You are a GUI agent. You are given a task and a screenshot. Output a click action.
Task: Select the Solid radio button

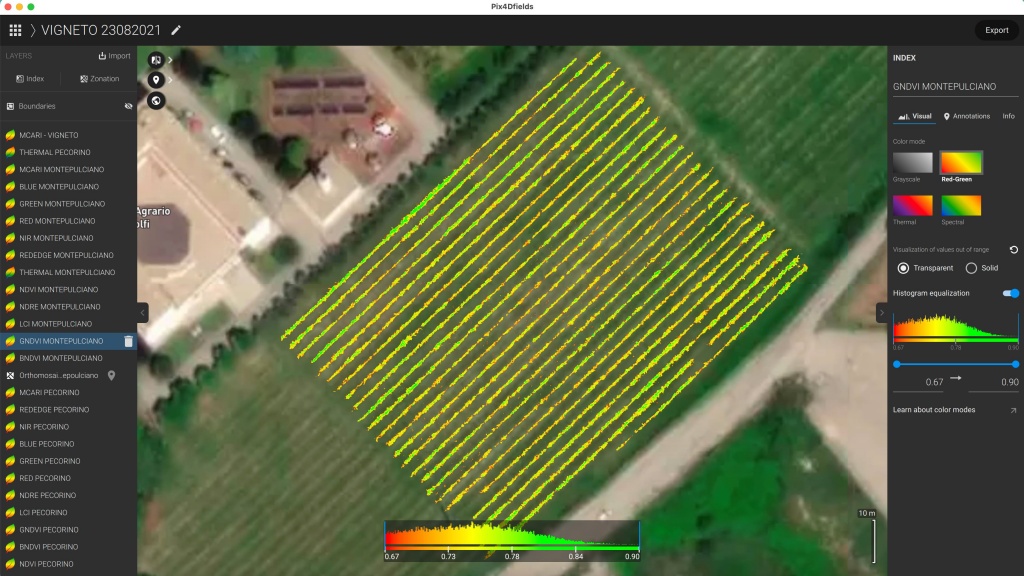[971, 268]
